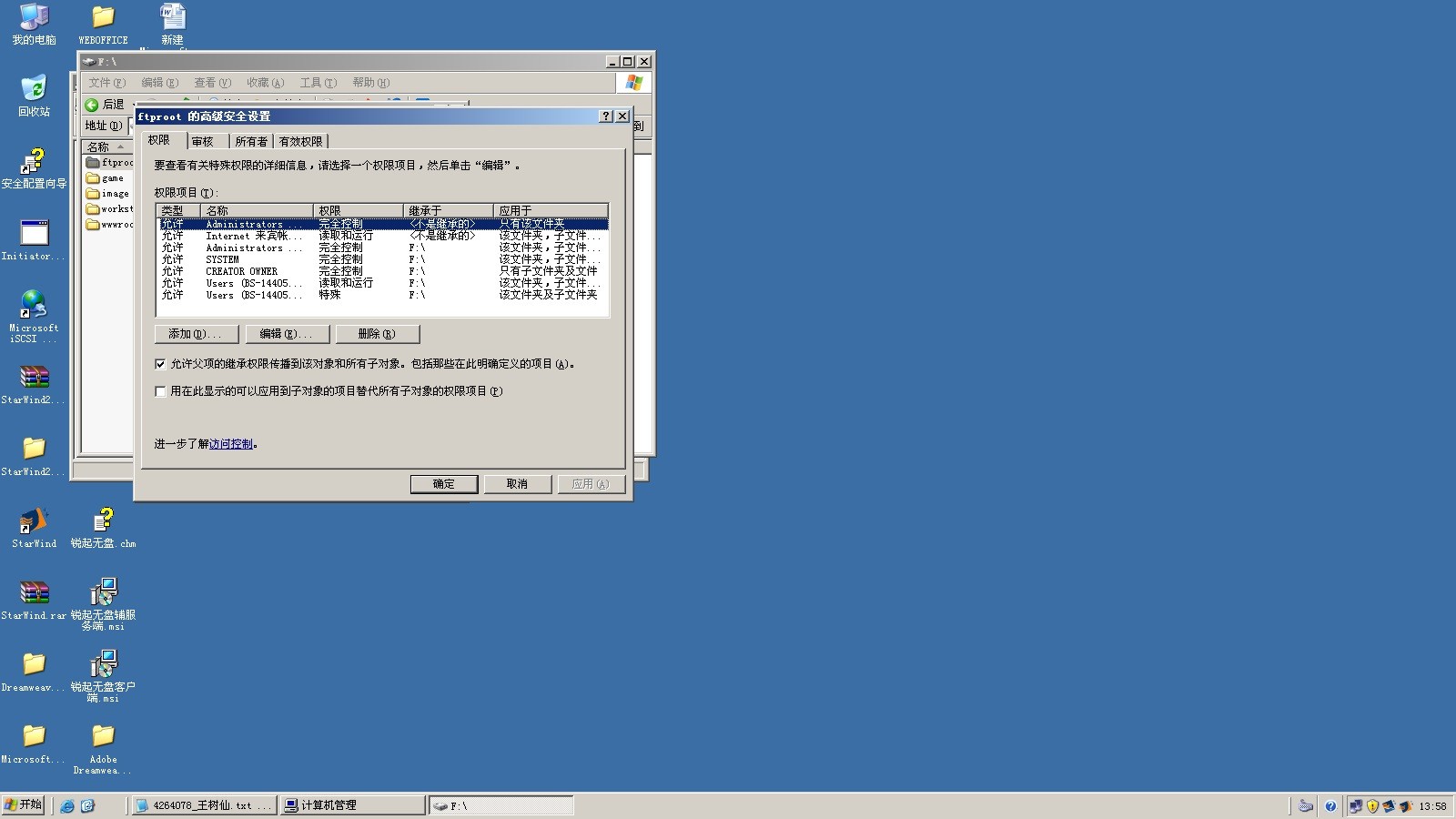Screen dimensions: 1456x819
Task: Open the StarWind.rar archive icon
Action: 34,593
